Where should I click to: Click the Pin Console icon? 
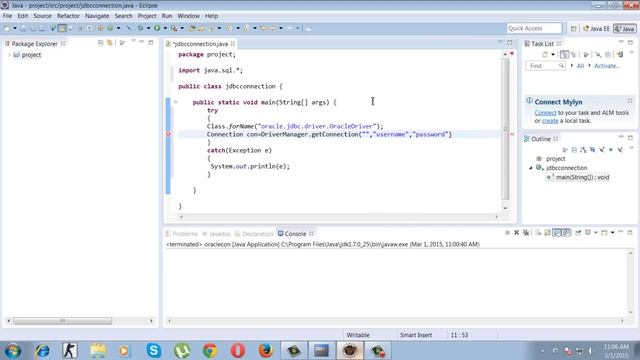578,233
